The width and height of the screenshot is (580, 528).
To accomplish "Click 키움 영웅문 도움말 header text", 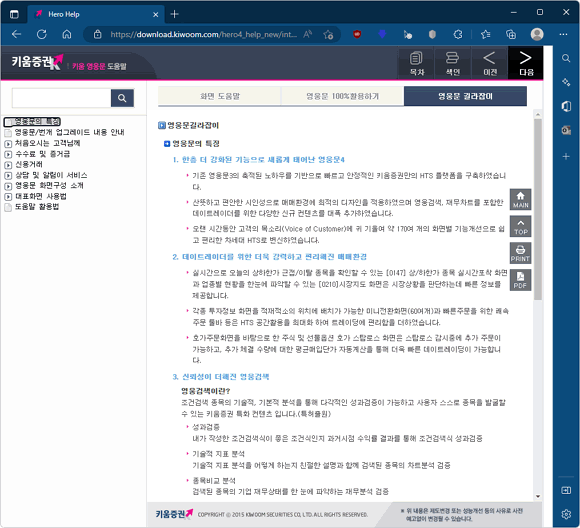I will [99, 66].
